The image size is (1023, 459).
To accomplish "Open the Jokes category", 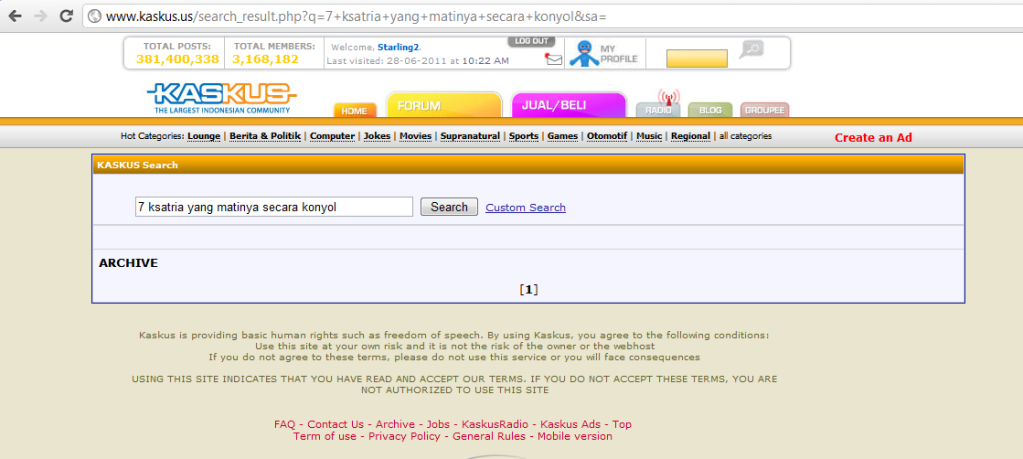I will click(377, 136).
